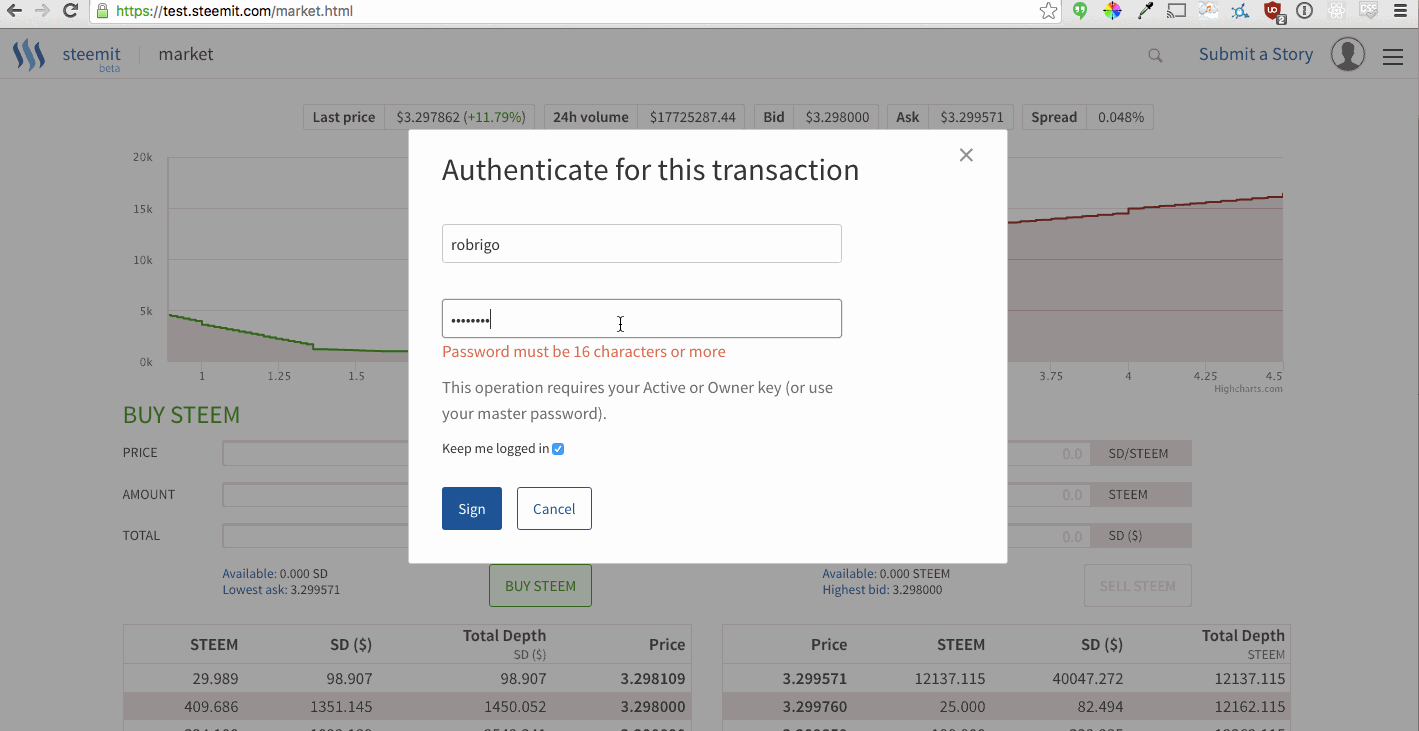The image size is (1419, 731).
Task: Click the BUY STEEM section heading
Action: pos(181,415)
